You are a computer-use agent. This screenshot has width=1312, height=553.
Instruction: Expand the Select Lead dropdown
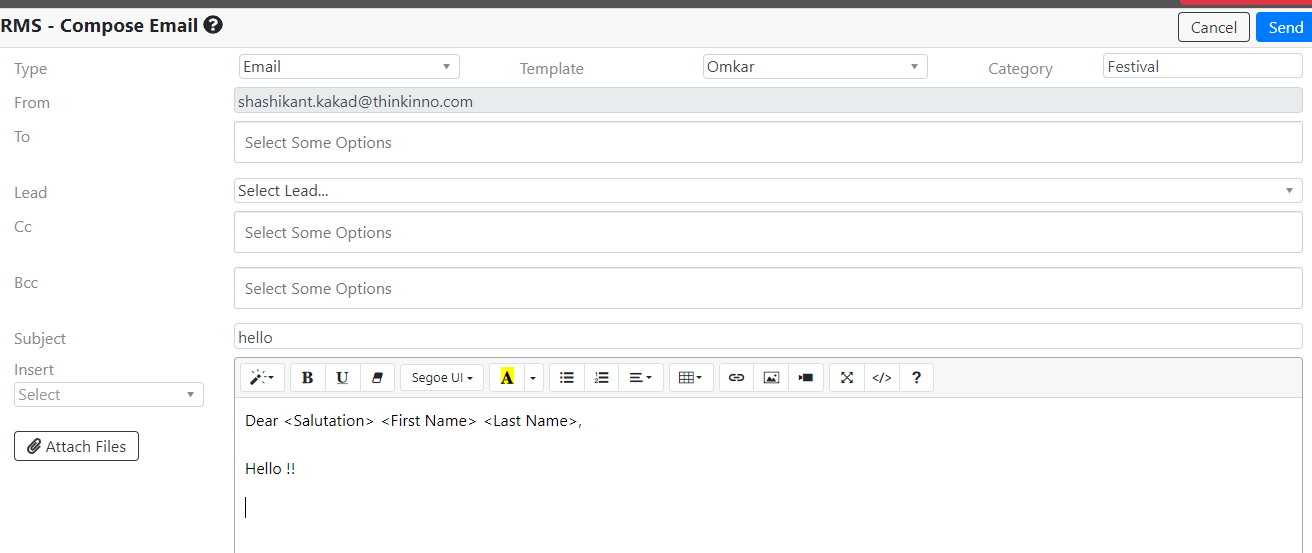(x=768, y=190)
